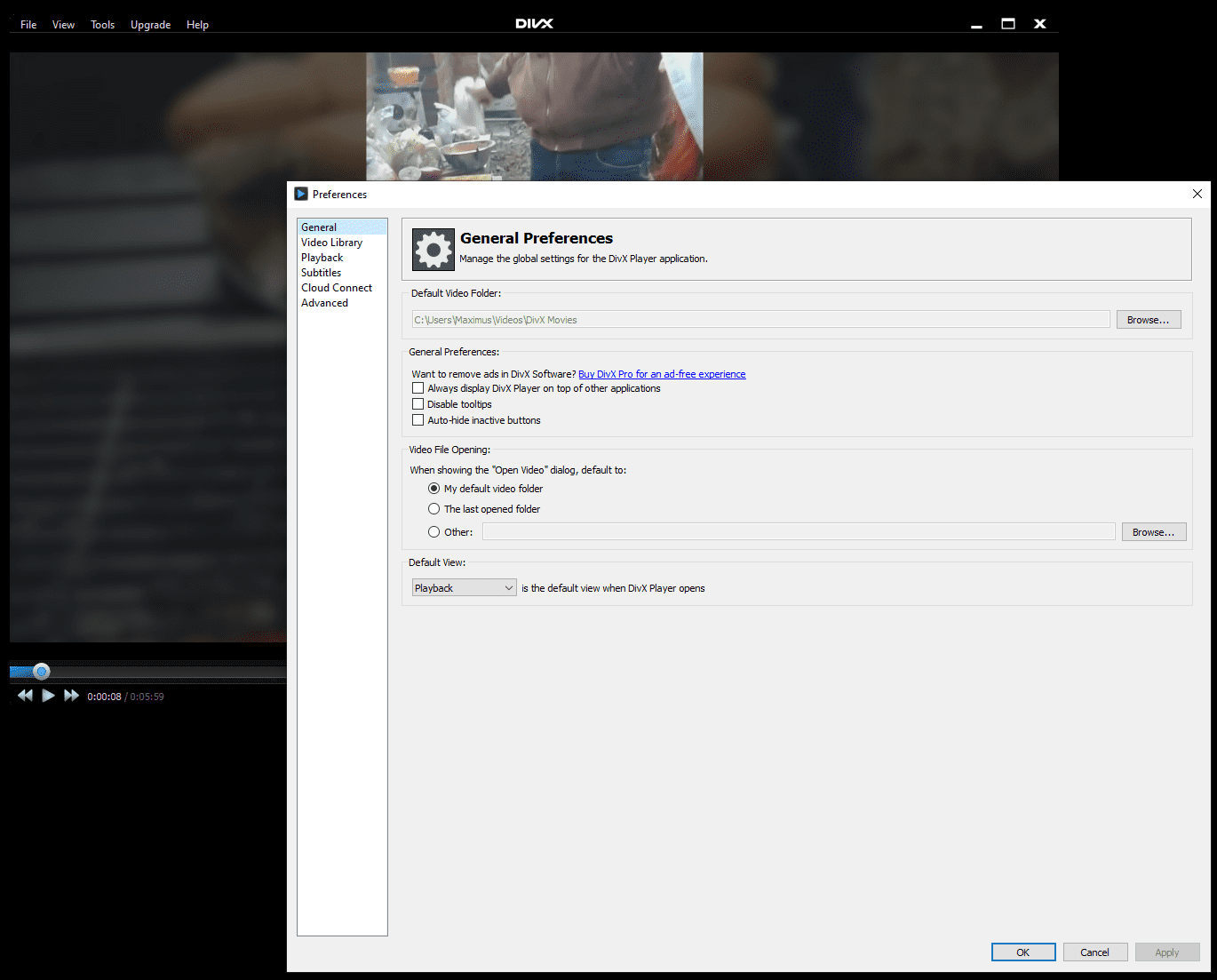This screenshot has height=980, width=1217.
Task: Open Subtitles preferences category
Action: tap(342, 273)
